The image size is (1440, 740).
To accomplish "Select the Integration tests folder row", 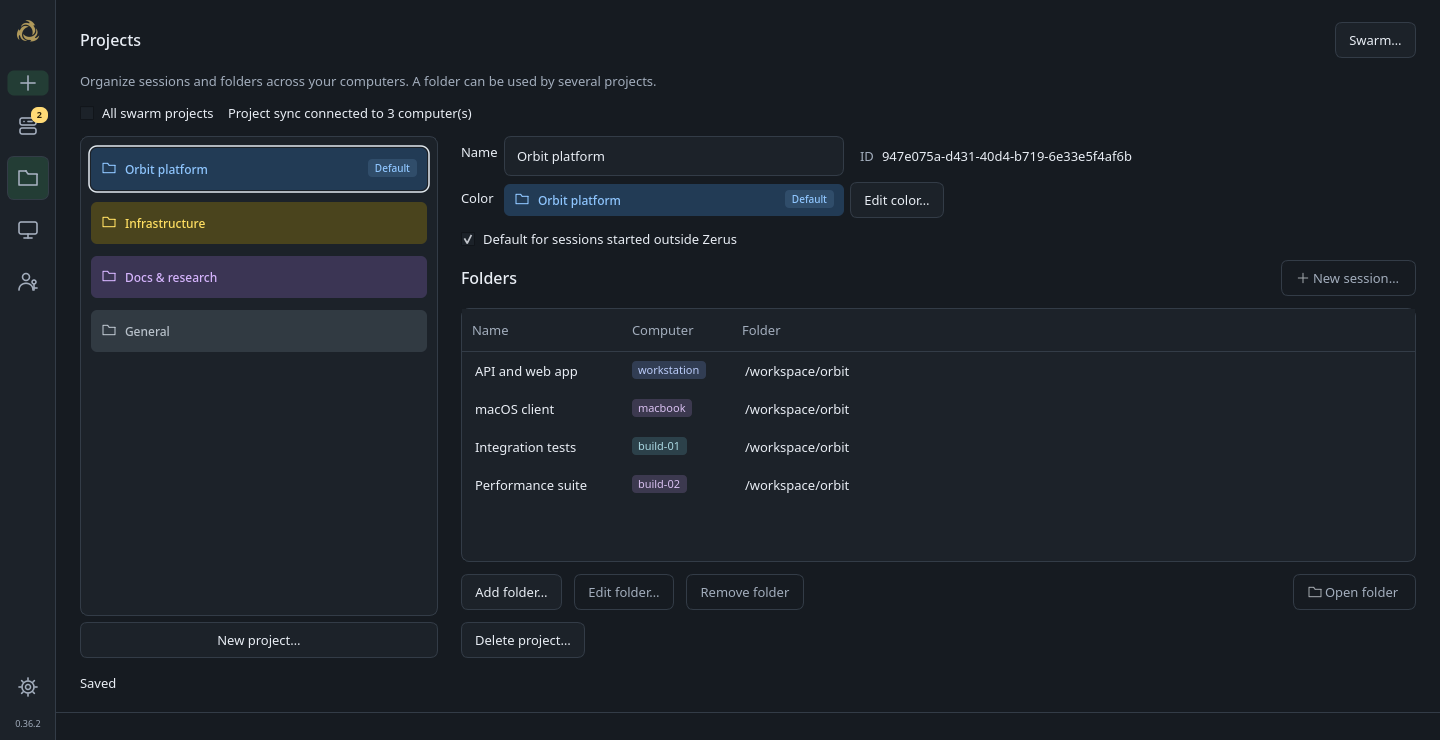I will click(938, 447).
